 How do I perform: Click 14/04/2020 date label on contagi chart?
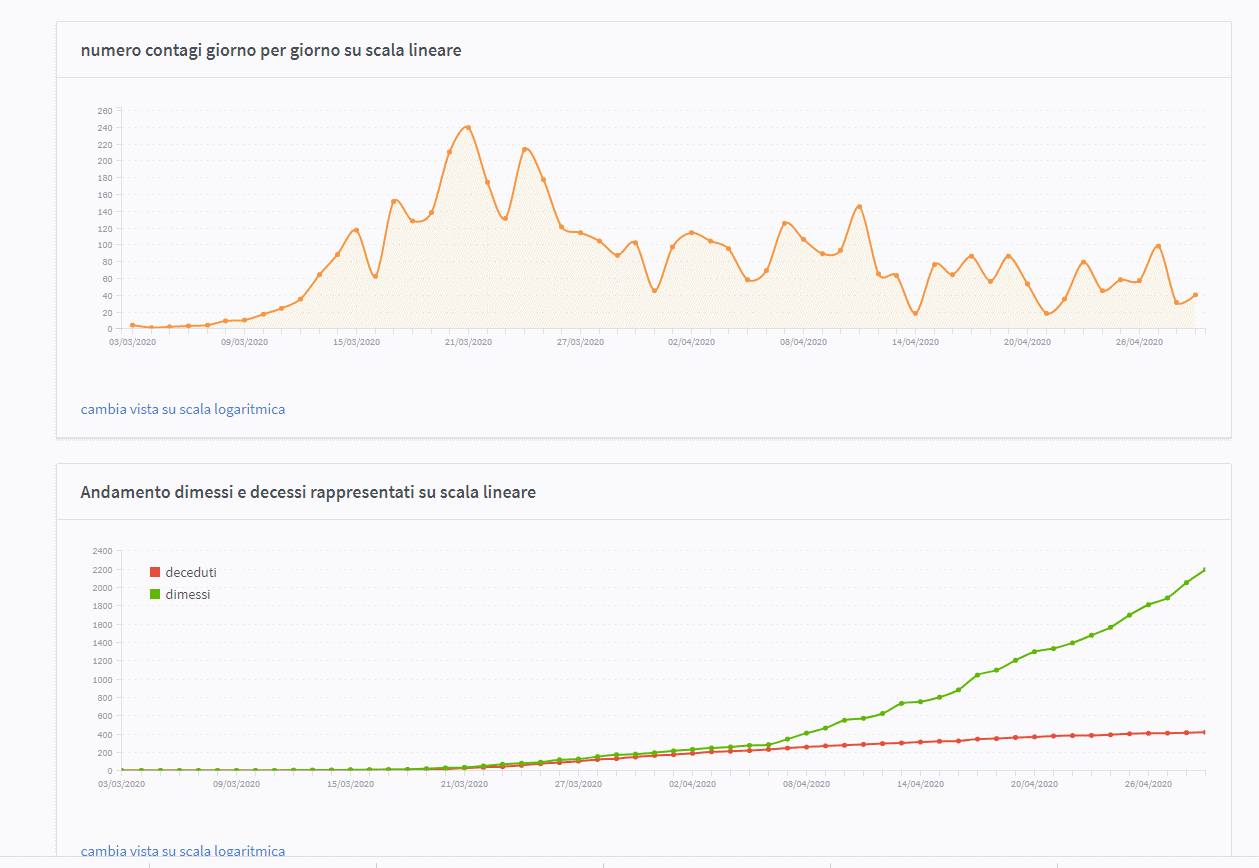click(916, 342)
